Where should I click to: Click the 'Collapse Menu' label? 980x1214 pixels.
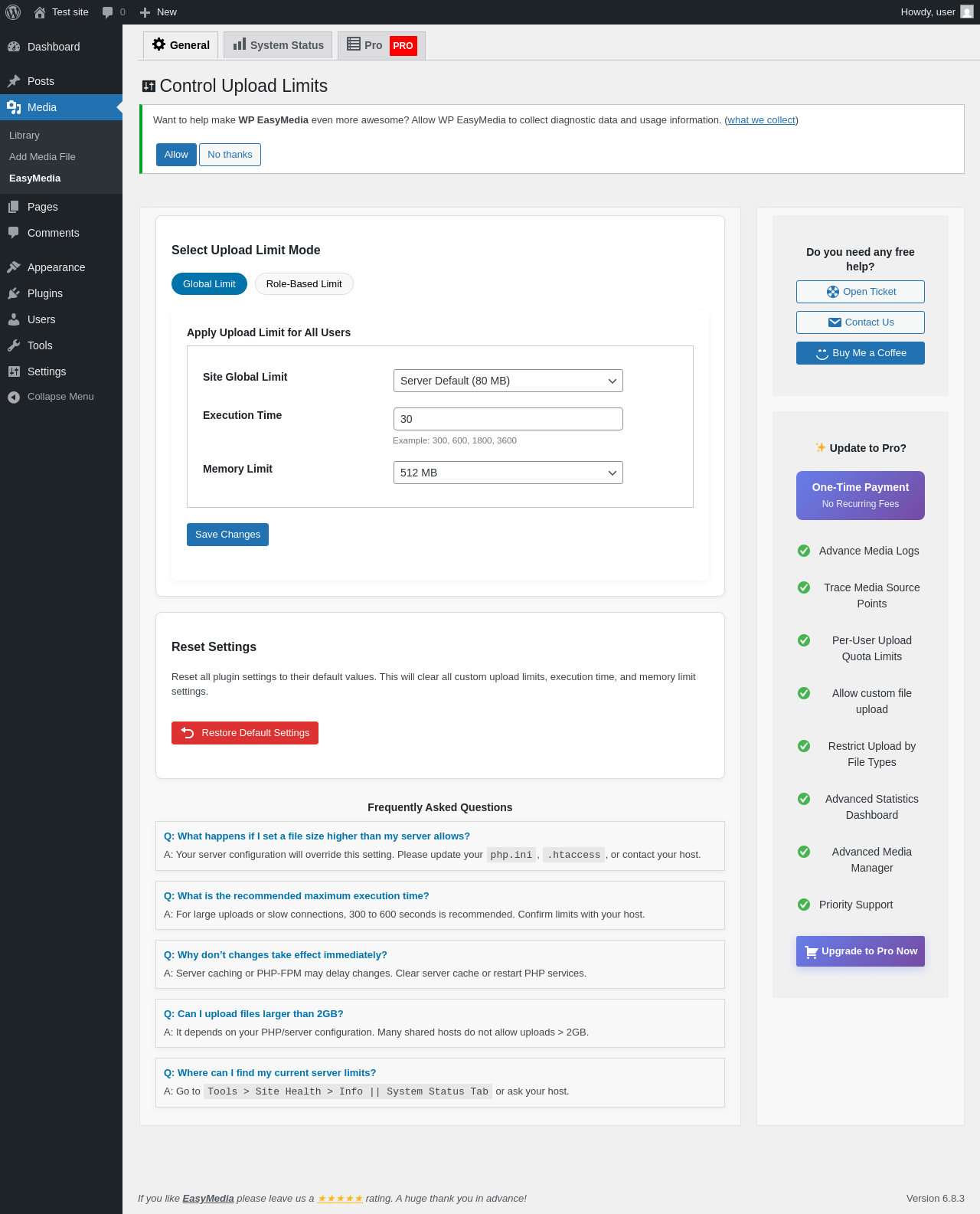(x=60, y=397)
